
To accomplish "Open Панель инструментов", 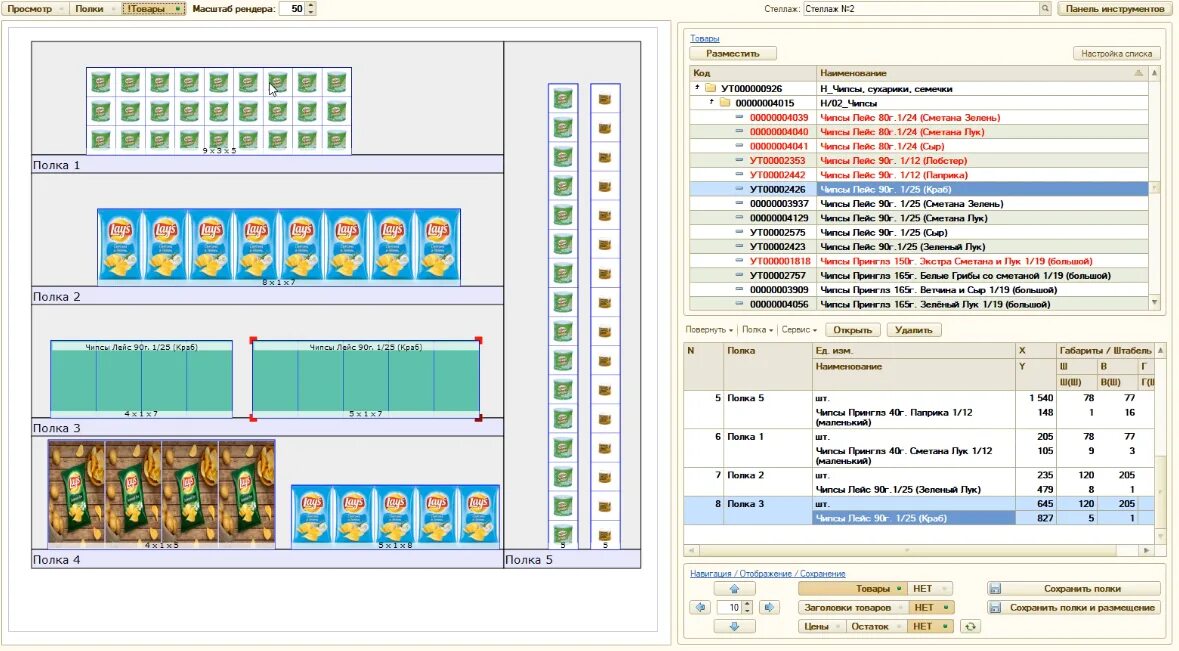I will click(1114, 8).
